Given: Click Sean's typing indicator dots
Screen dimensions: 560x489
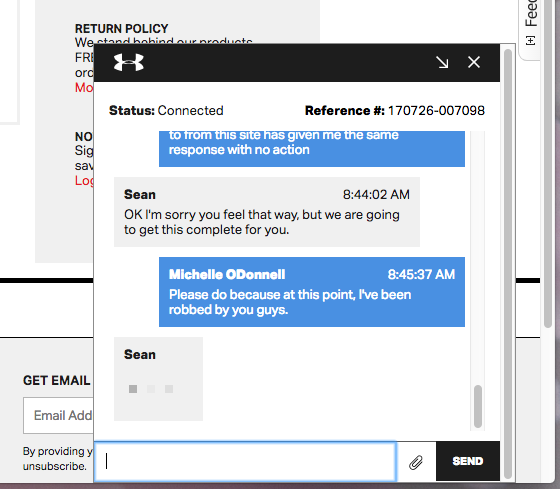Looking at the screenshot, I should [151, 389].
